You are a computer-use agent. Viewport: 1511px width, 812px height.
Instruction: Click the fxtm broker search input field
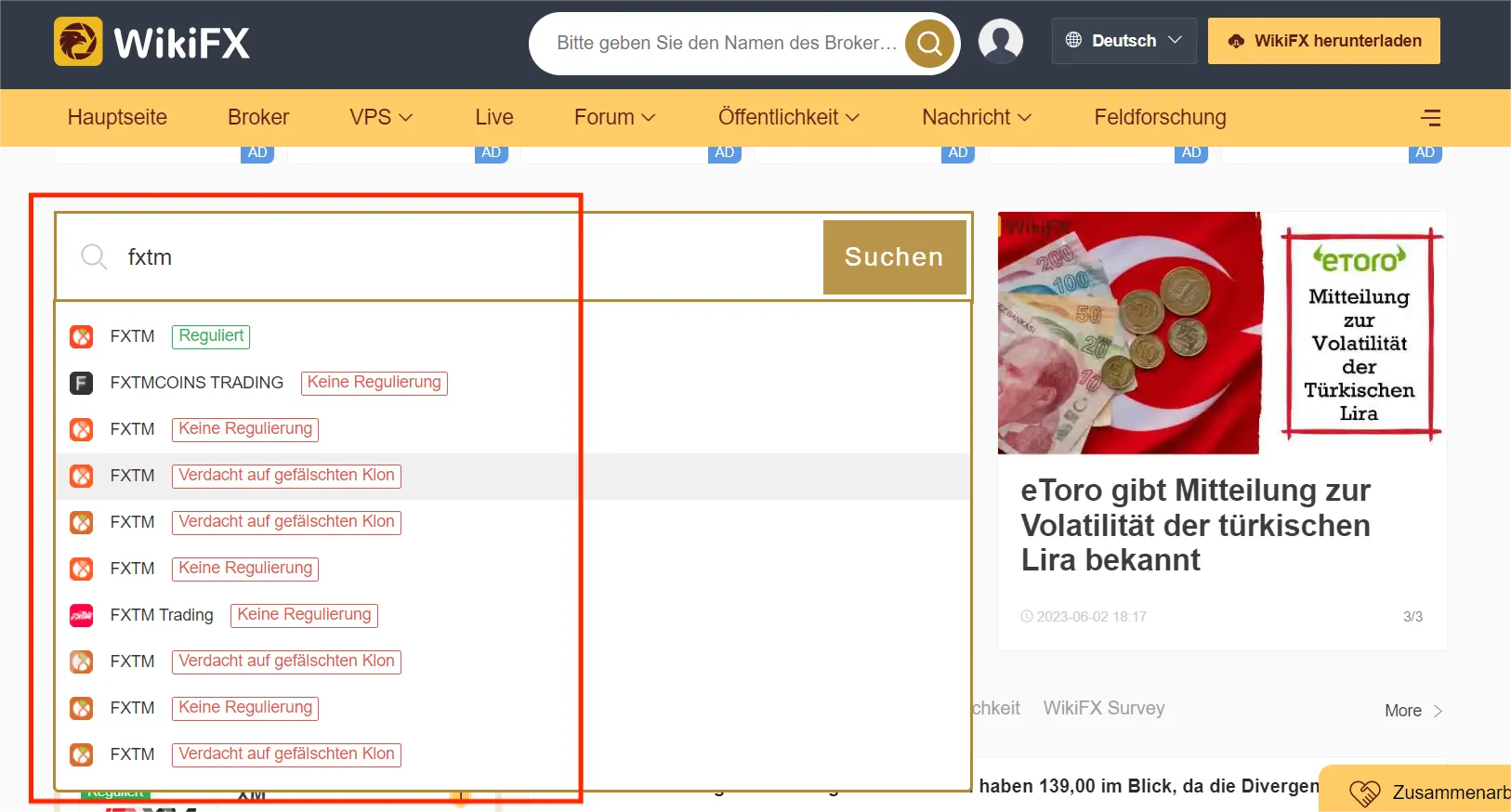tap(439, 257)
